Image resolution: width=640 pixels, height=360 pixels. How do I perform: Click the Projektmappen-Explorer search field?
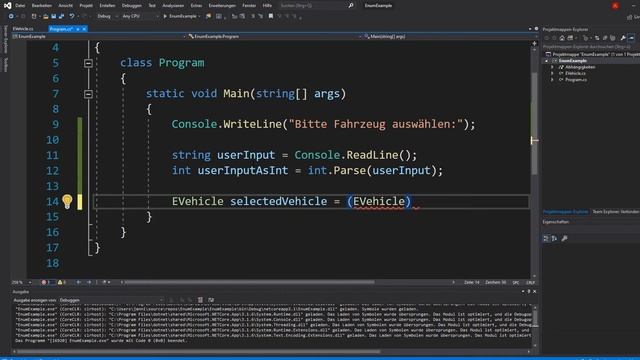coord(591,47)
